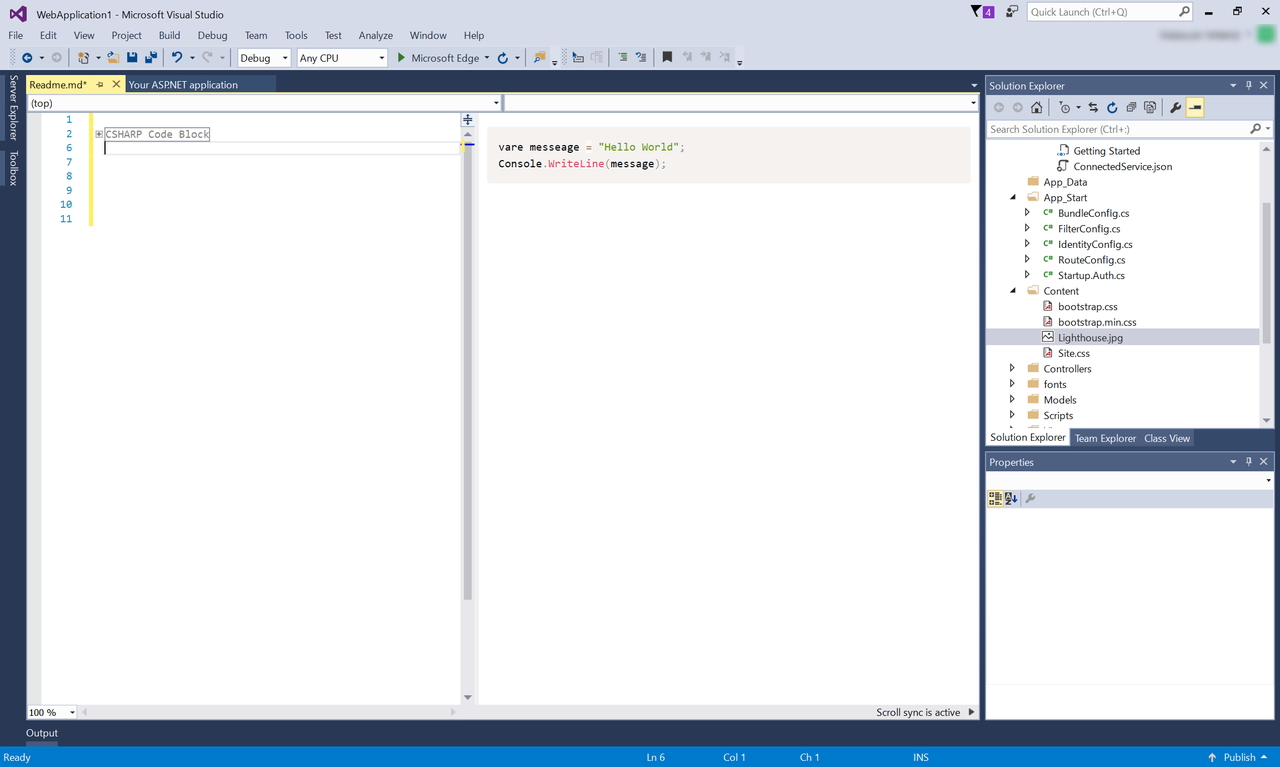
Task: Toggle Preview Selected Items in Solution Explorer
Action: pos(1195,108)
